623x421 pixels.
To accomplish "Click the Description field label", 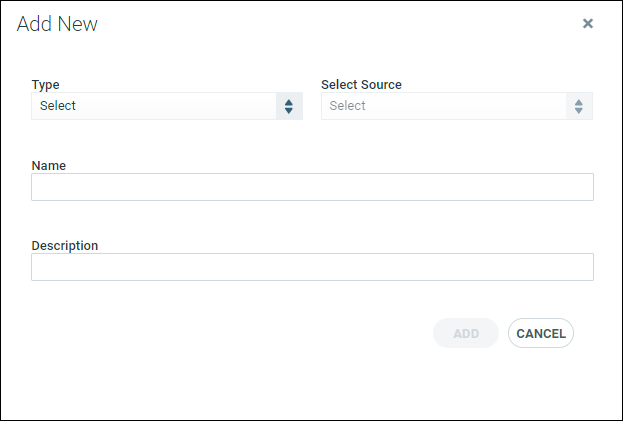I will click(65, 246).
